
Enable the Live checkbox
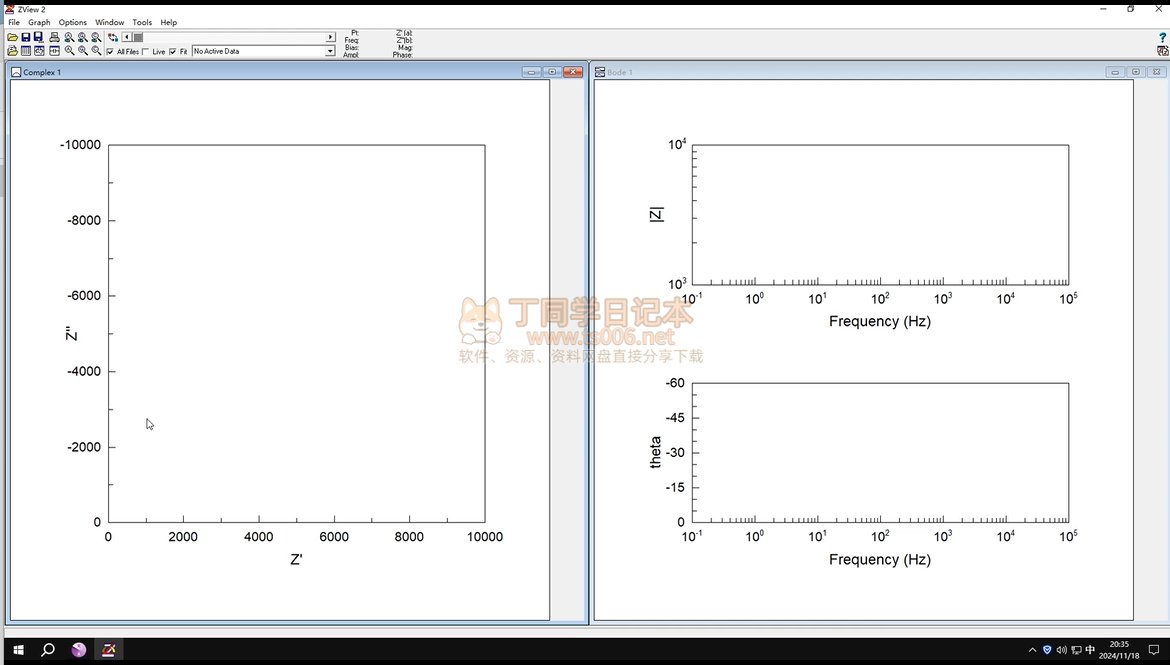point(146,51)
